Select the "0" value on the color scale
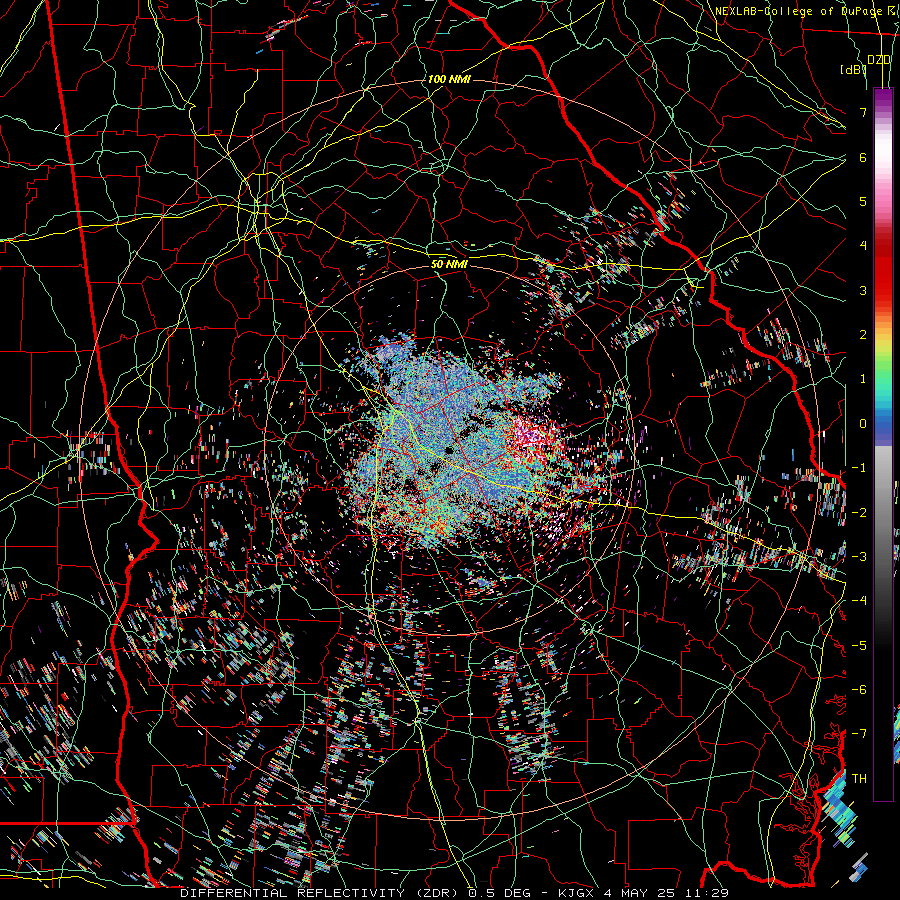The image size is (900, 900). [863, 424]
